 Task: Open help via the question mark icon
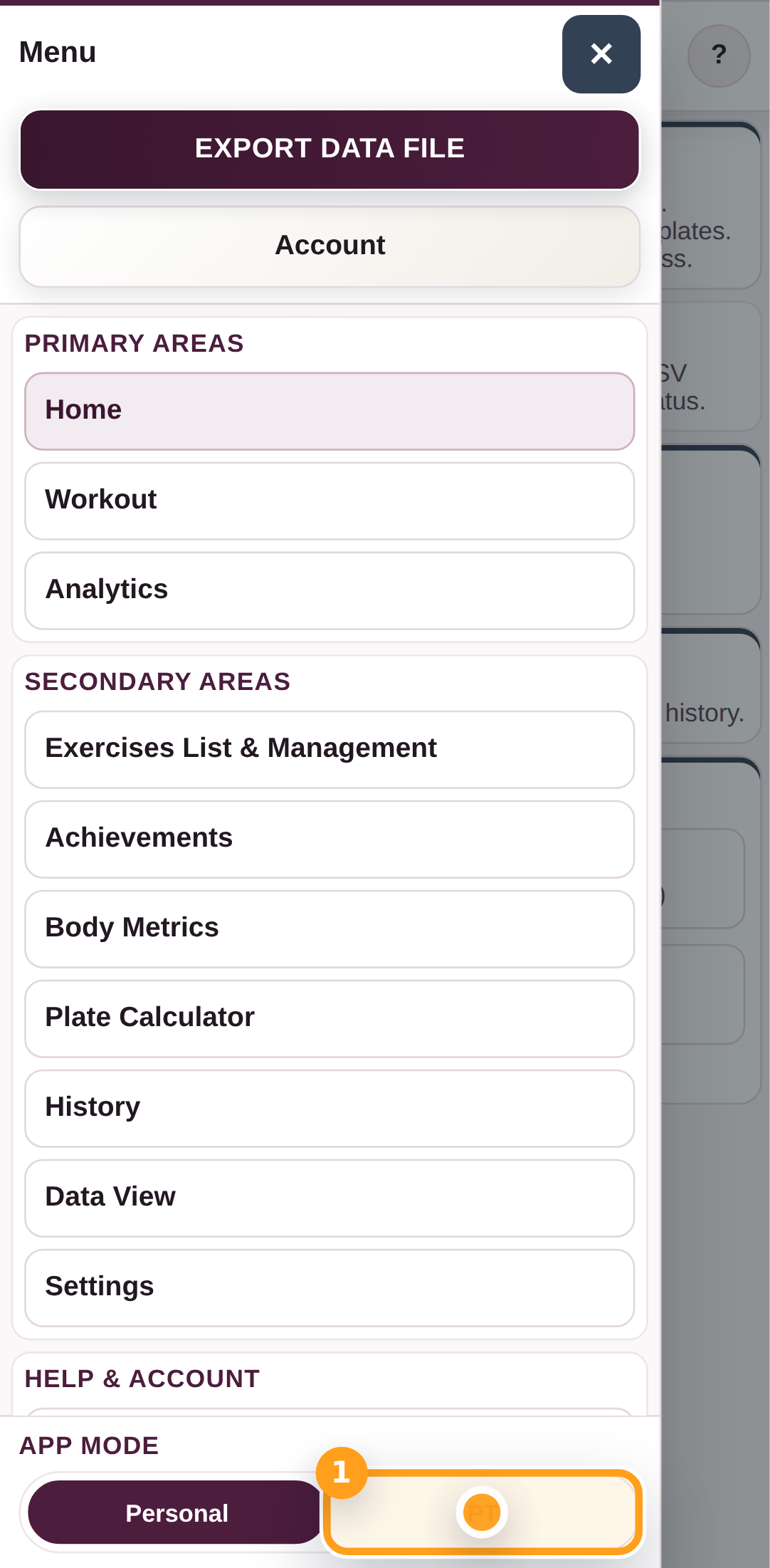[719, 56]
